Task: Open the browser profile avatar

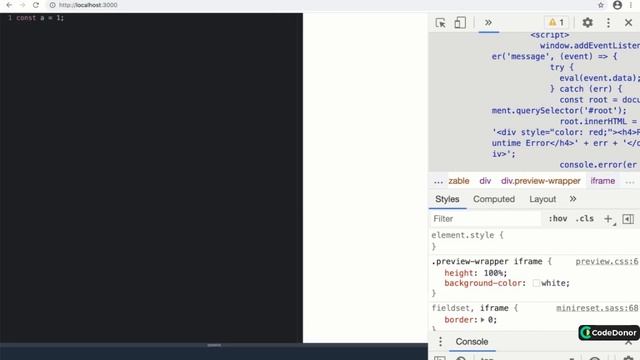Action: click(x=617, y=5)
